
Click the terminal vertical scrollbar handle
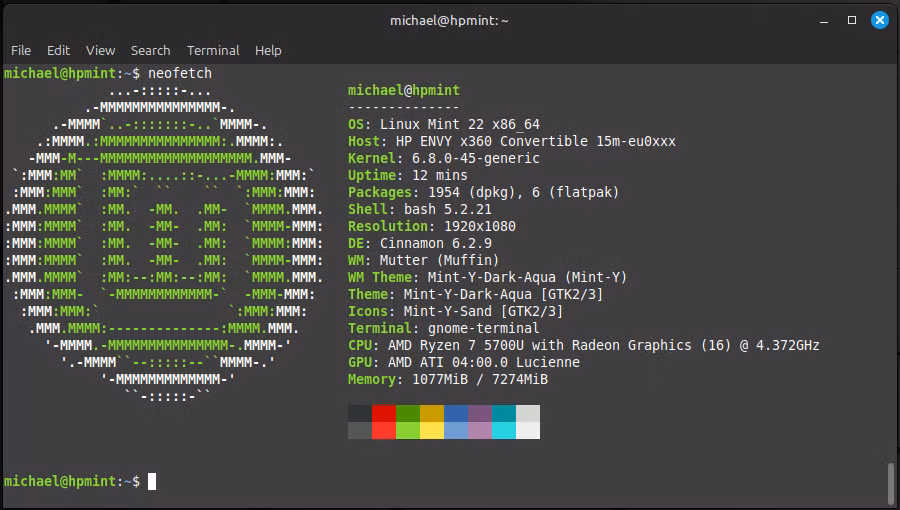891,484
